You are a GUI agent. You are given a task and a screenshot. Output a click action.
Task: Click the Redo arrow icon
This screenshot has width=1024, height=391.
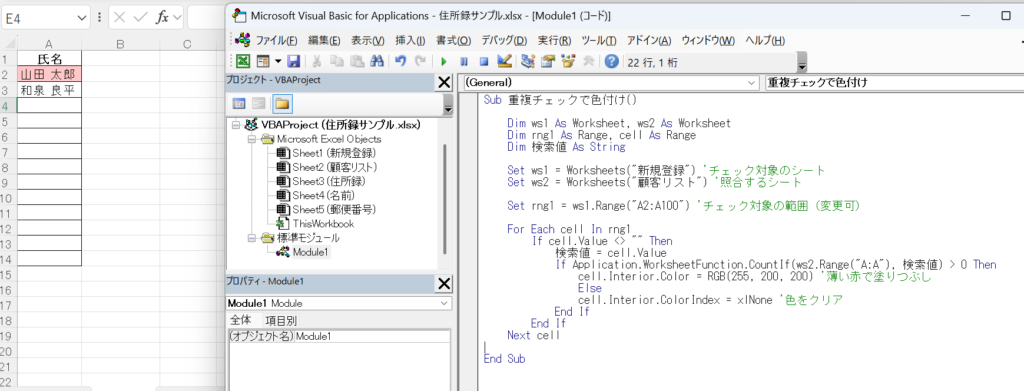tap(421, 61)
